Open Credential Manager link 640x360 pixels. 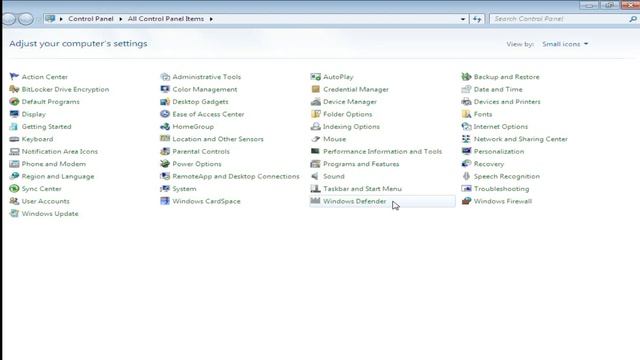(356, 89)
